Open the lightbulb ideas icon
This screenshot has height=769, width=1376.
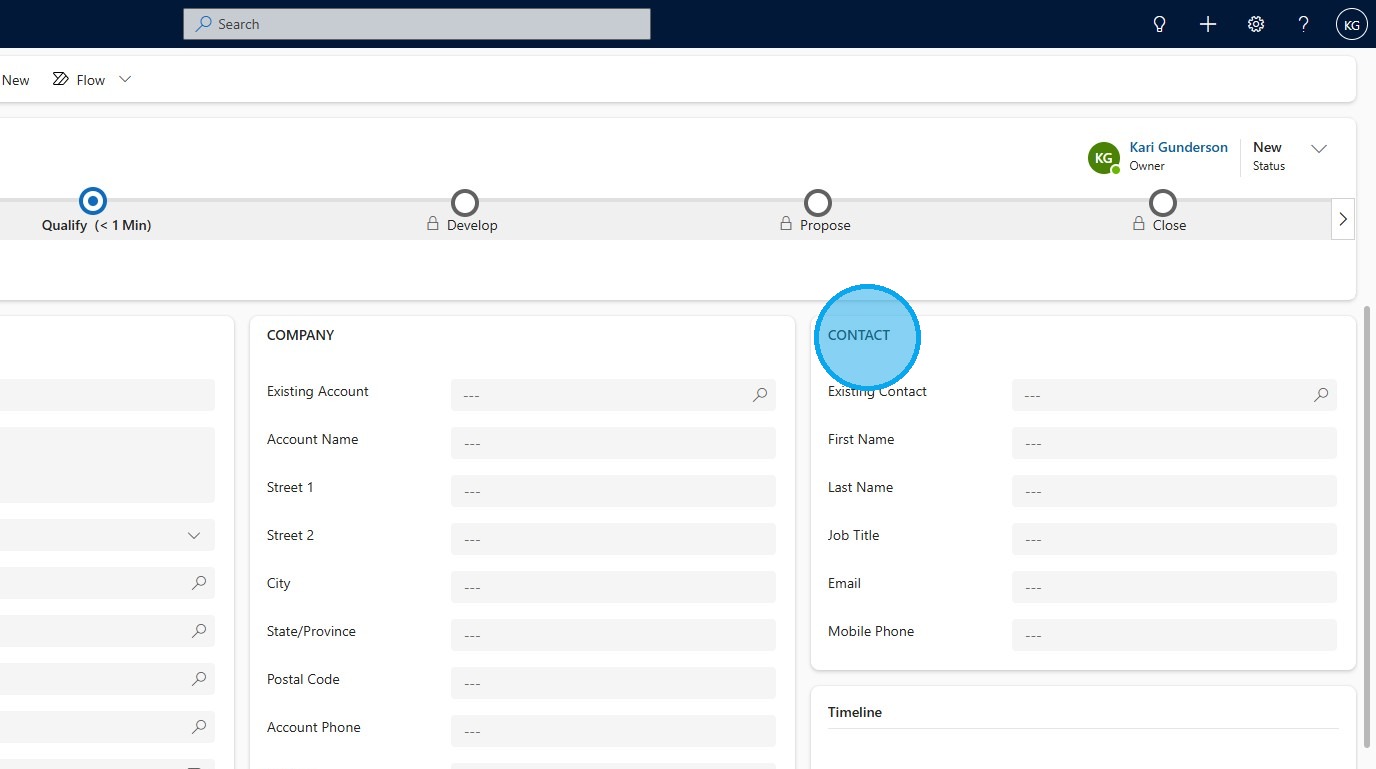click(1160, 24)
